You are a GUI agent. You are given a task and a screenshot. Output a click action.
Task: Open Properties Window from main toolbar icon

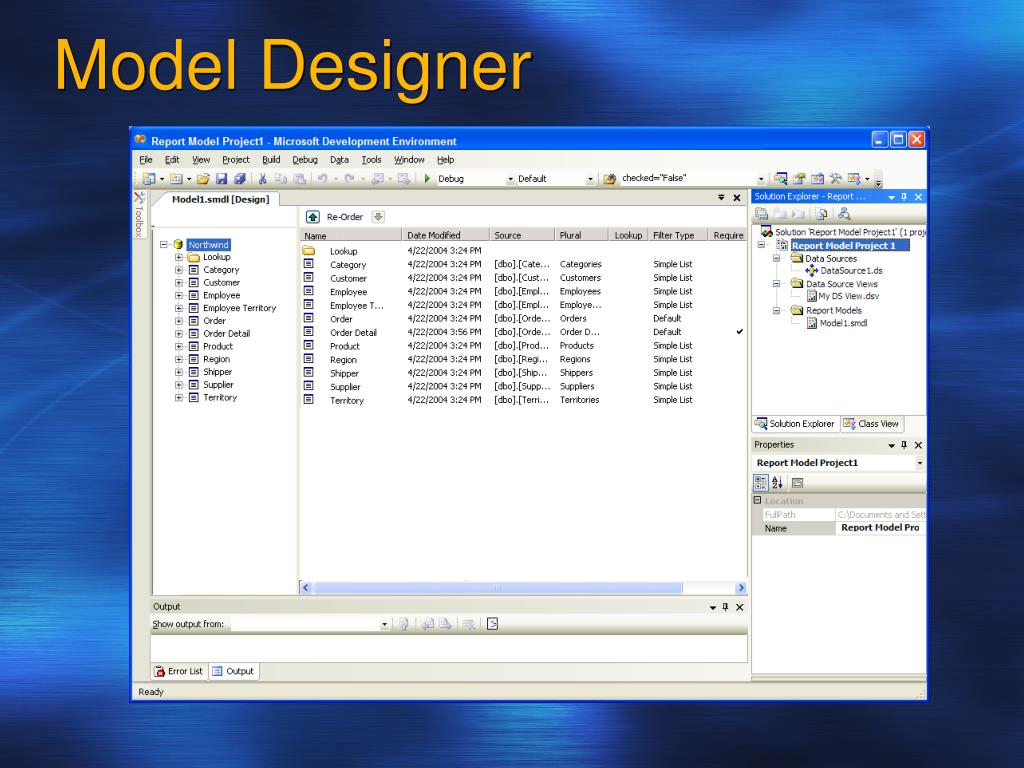799,178
